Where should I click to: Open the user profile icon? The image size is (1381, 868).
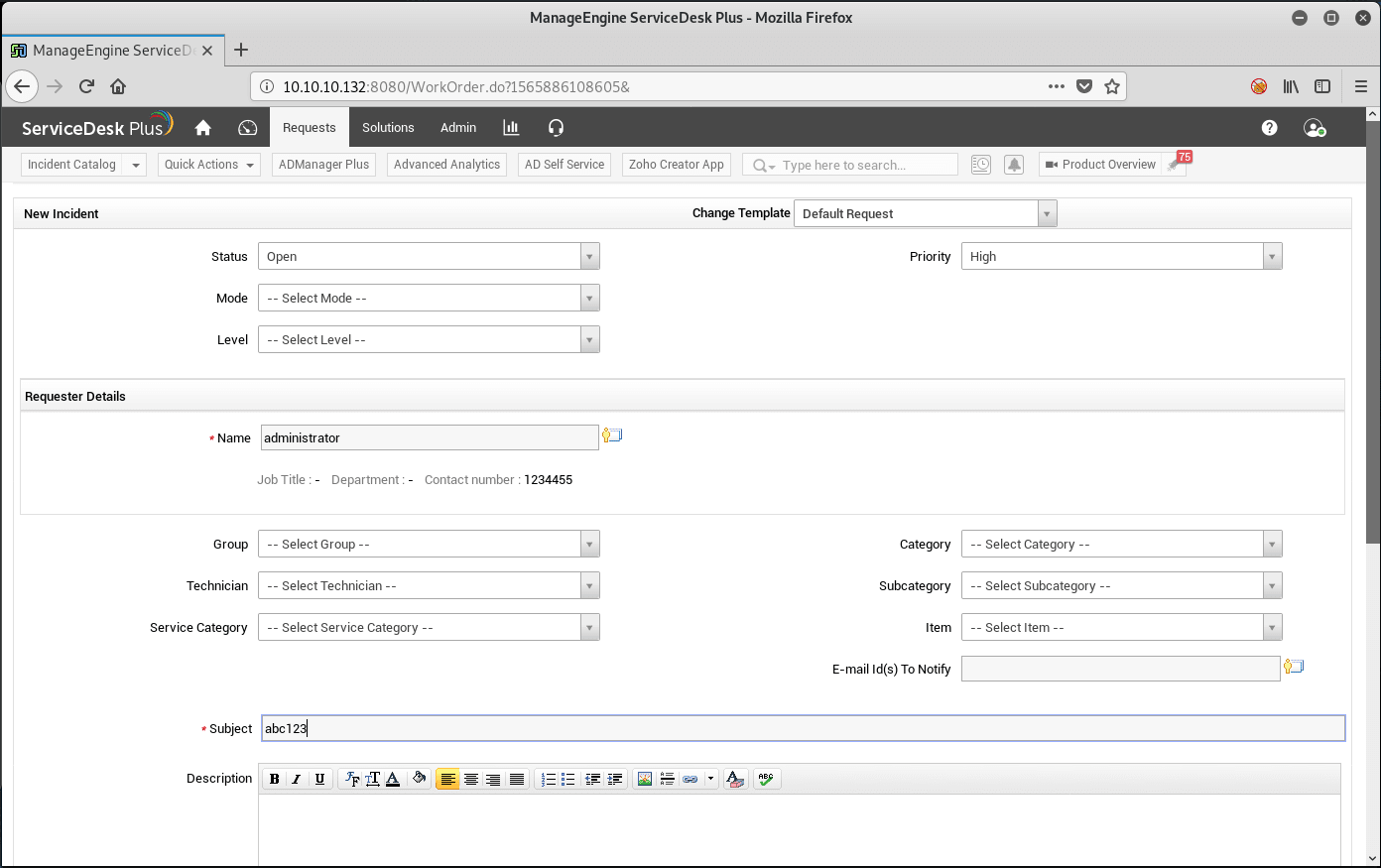coord(1315,128)
